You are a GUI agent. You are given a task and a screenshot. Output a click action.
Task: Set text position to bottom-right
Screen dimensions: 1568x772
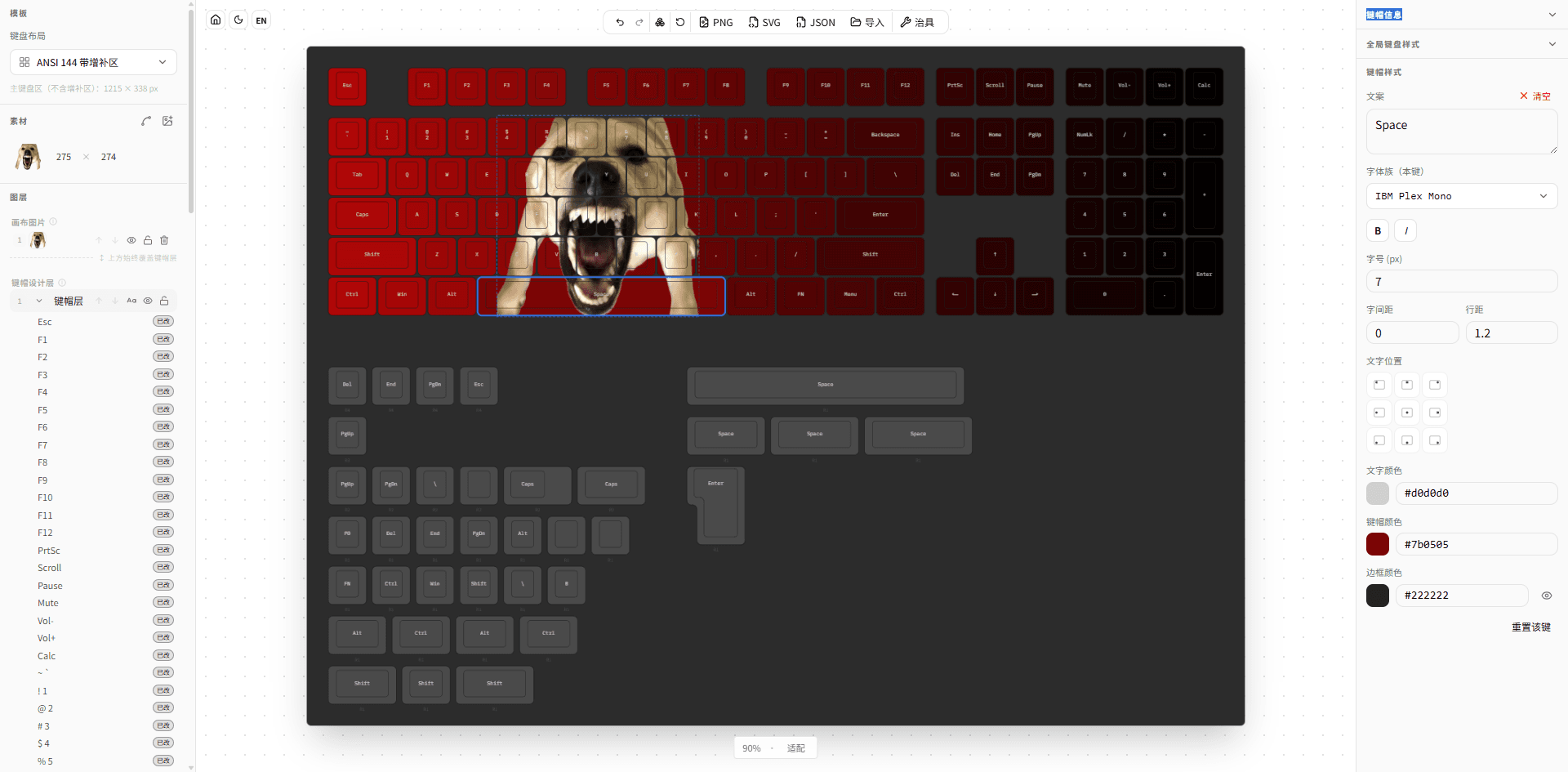pos(1435,440)
